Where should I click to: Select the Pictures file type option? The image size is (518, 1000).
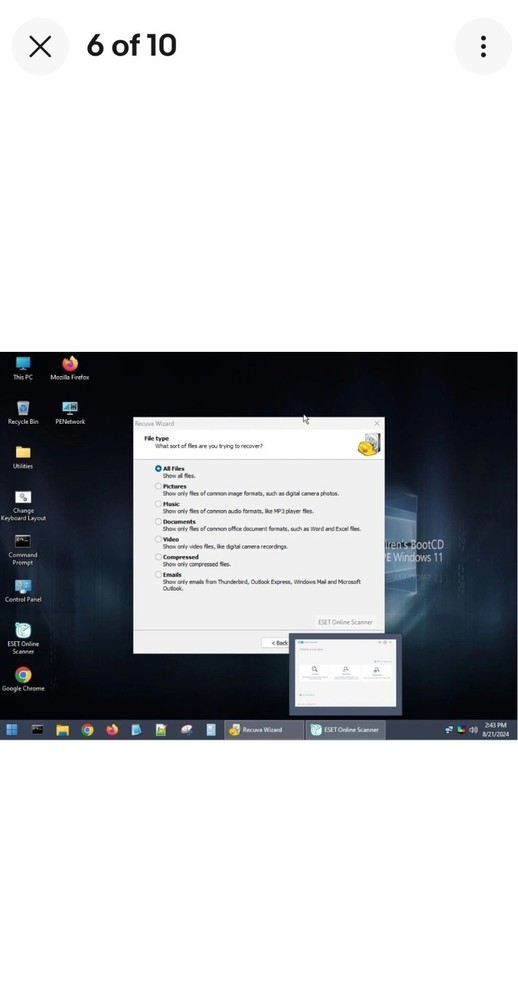(158, 486)
